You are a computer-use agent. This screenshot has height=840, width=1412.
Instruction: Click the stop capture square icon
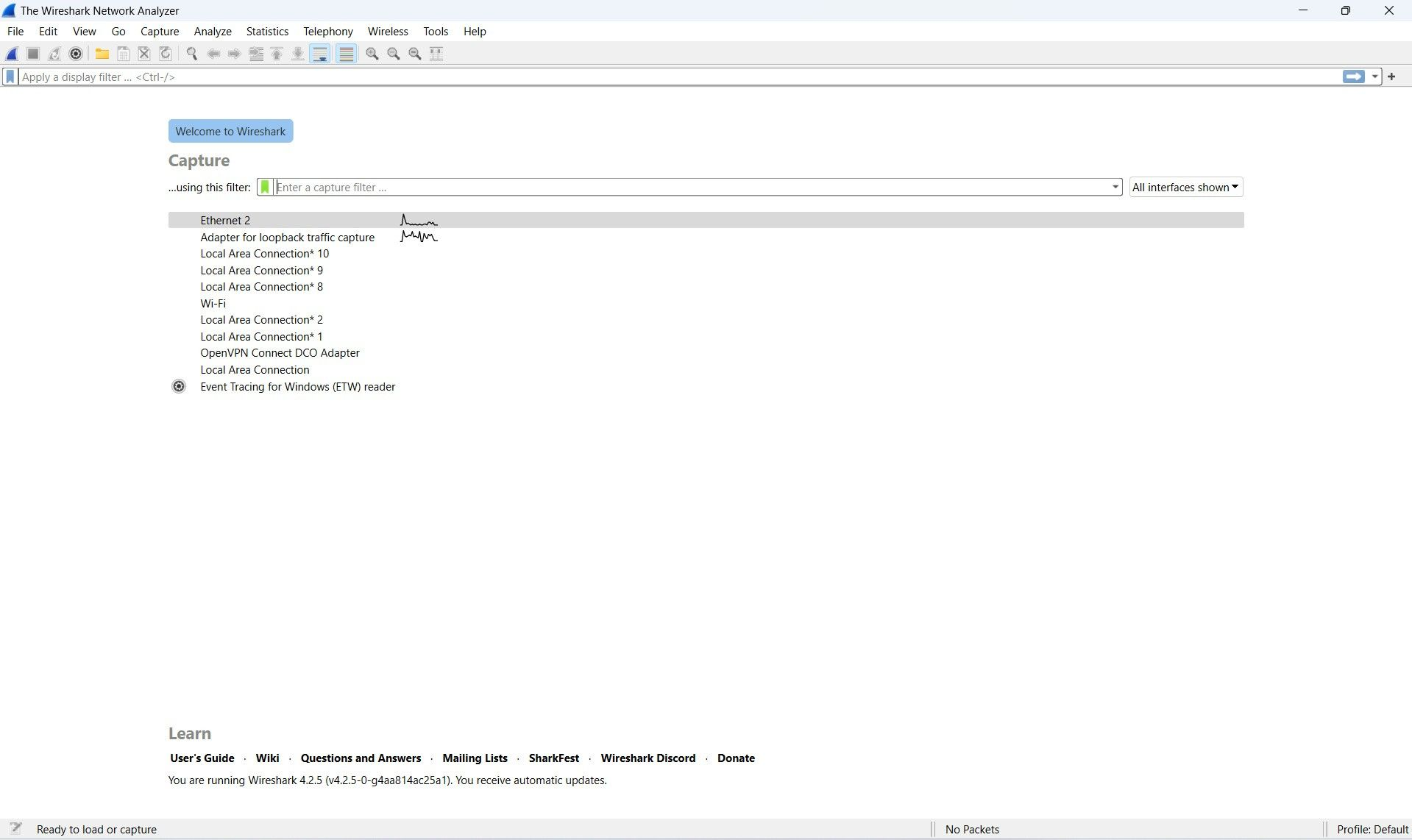[33, 54]
